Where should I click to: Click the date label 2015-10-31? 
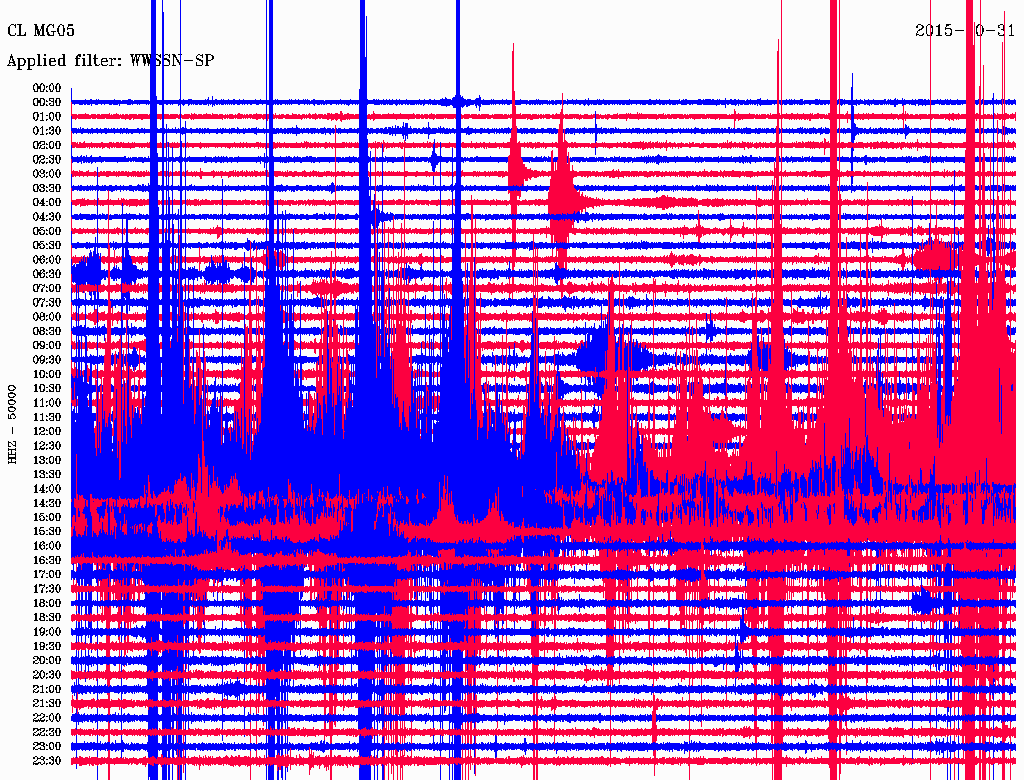pyautogui.click(x=965, y=31)
